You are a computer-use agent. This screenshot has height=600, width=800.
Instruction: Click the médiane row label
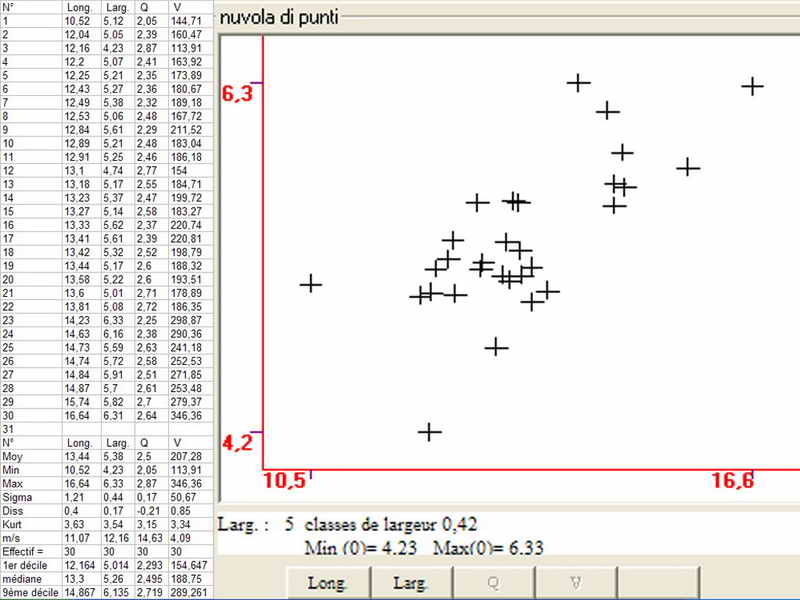[x=18, y=578]
